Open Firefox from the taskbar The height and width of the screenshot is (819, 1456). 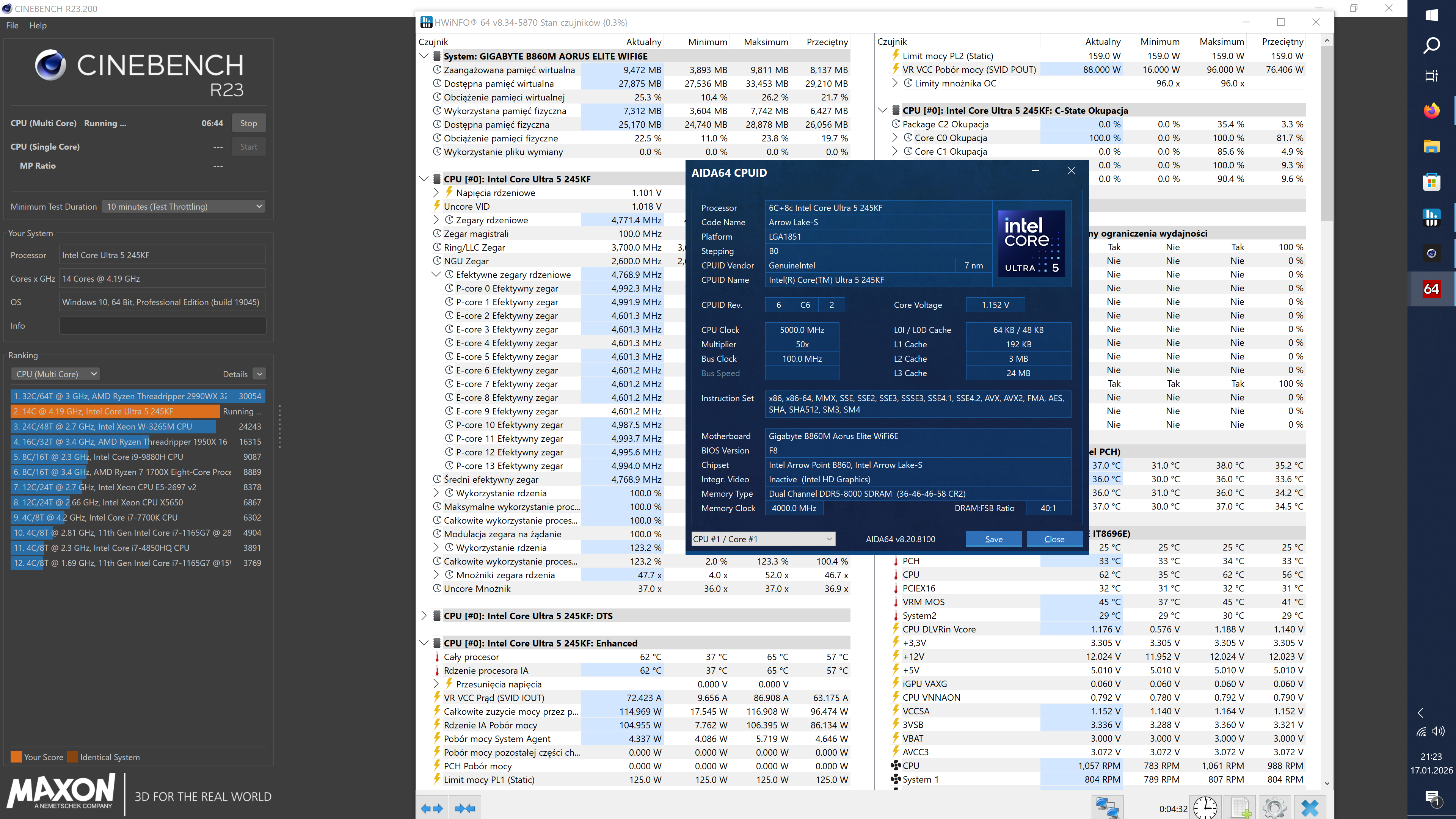pos(1431,111)
